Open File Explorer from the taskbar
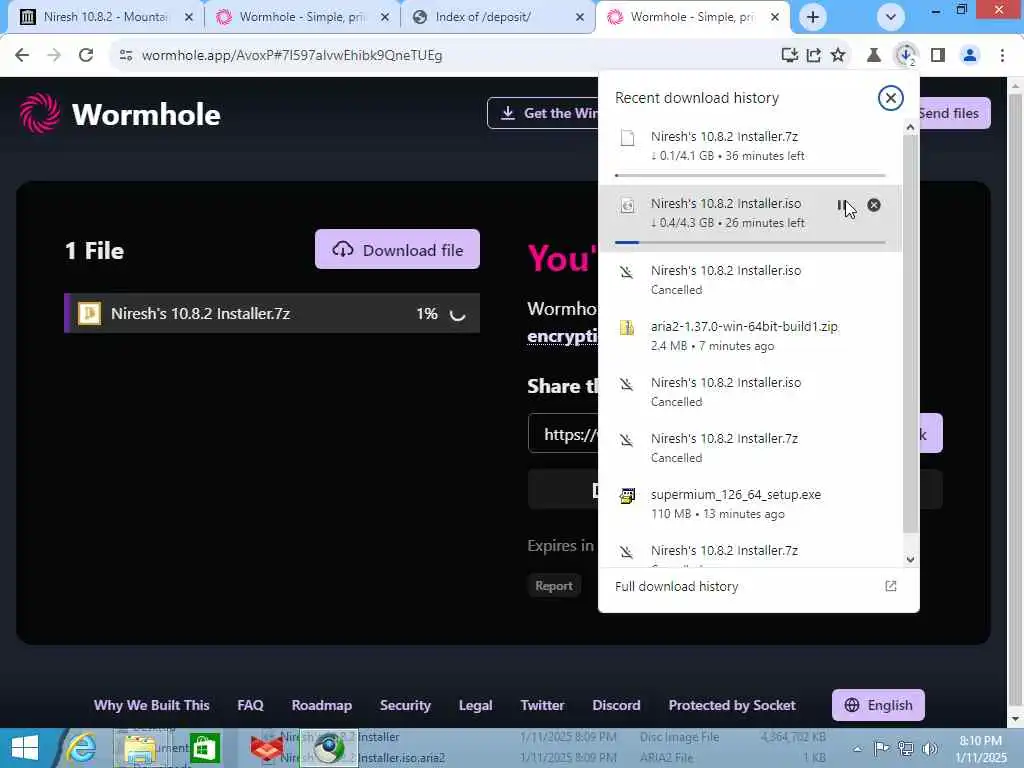 coord(139,749)
